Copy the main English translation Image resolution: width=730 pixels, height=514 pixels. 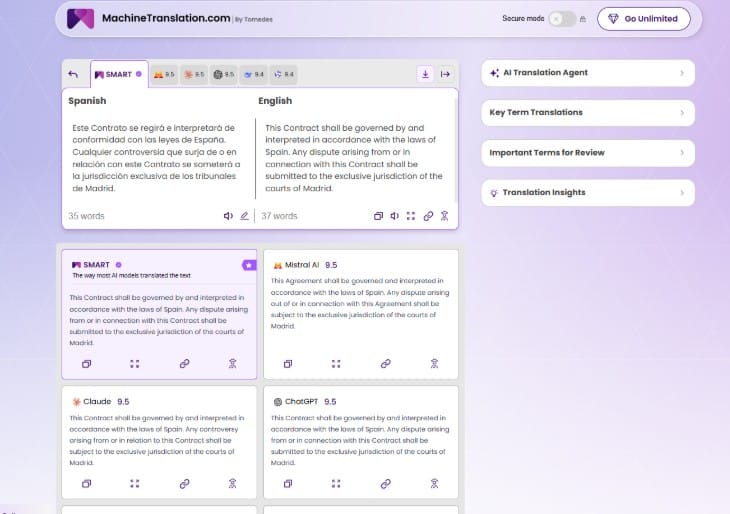pos(378,216)
